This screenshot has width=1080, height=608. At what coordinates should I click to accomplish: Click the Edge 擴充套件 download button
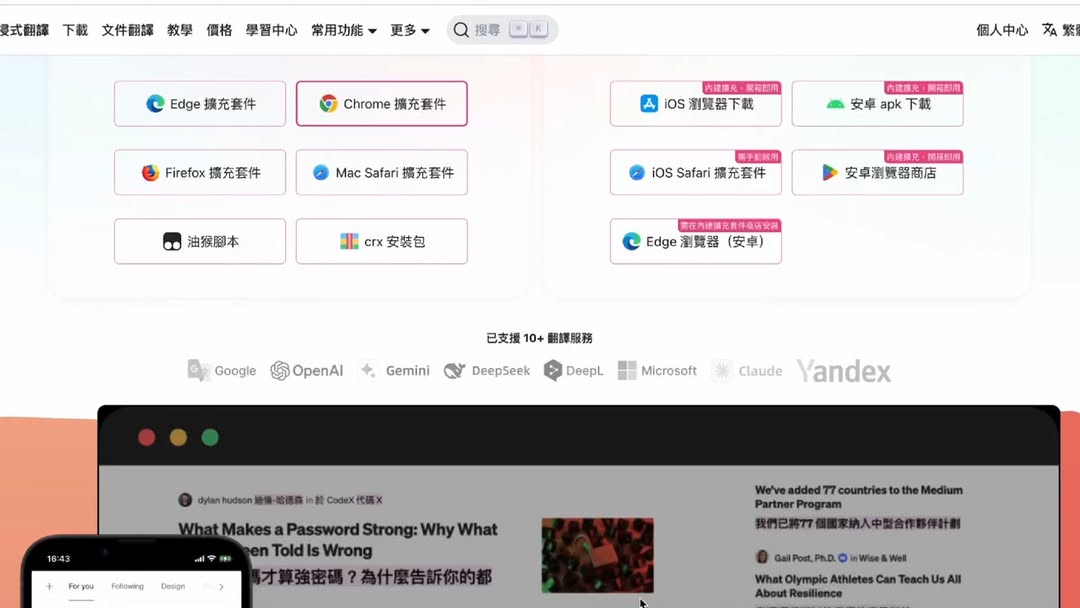200,104
